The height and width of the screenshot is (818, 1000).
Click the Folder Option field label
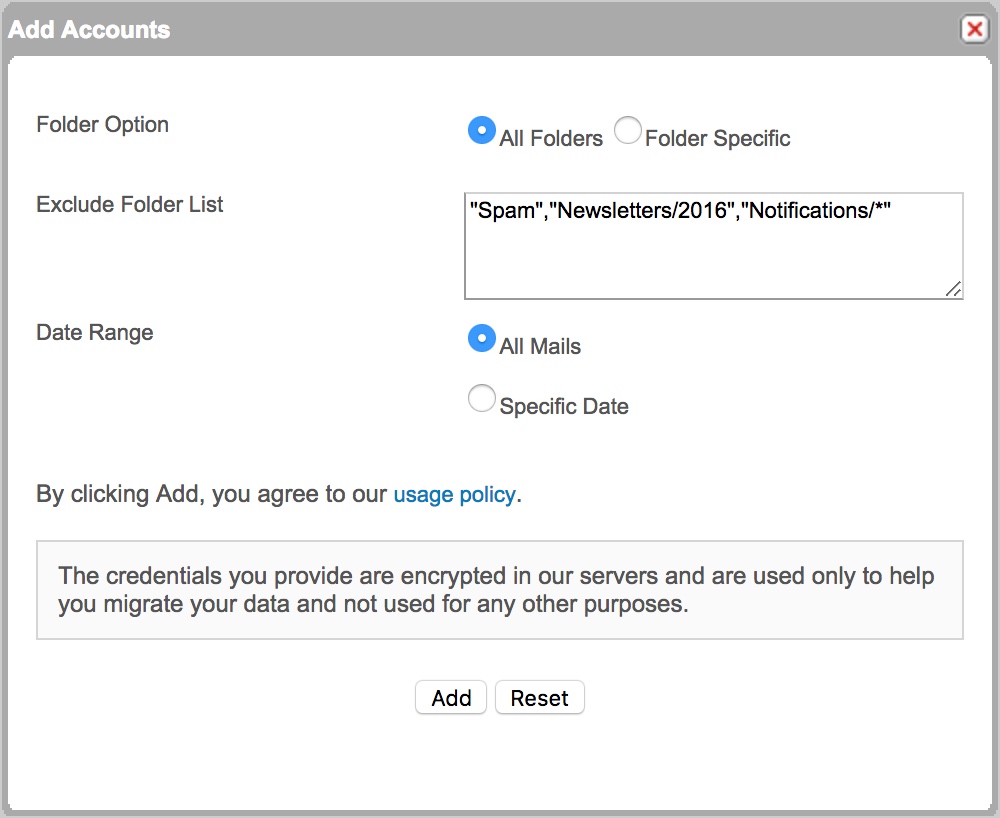[102, 125]
